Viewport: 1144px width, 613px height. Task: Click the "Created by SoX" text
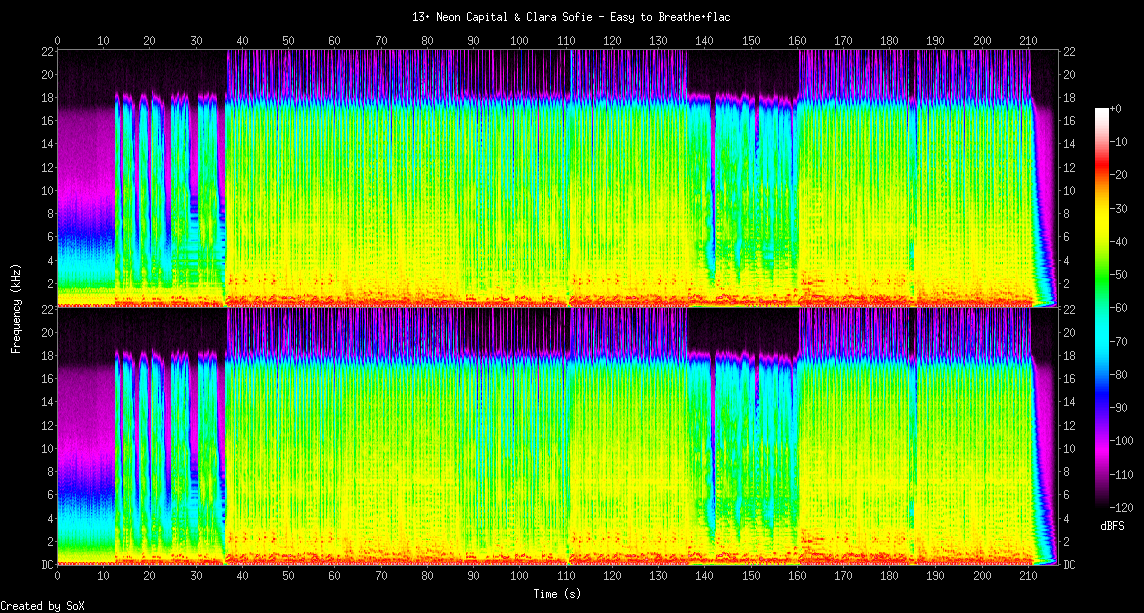(x=42, y=606)
